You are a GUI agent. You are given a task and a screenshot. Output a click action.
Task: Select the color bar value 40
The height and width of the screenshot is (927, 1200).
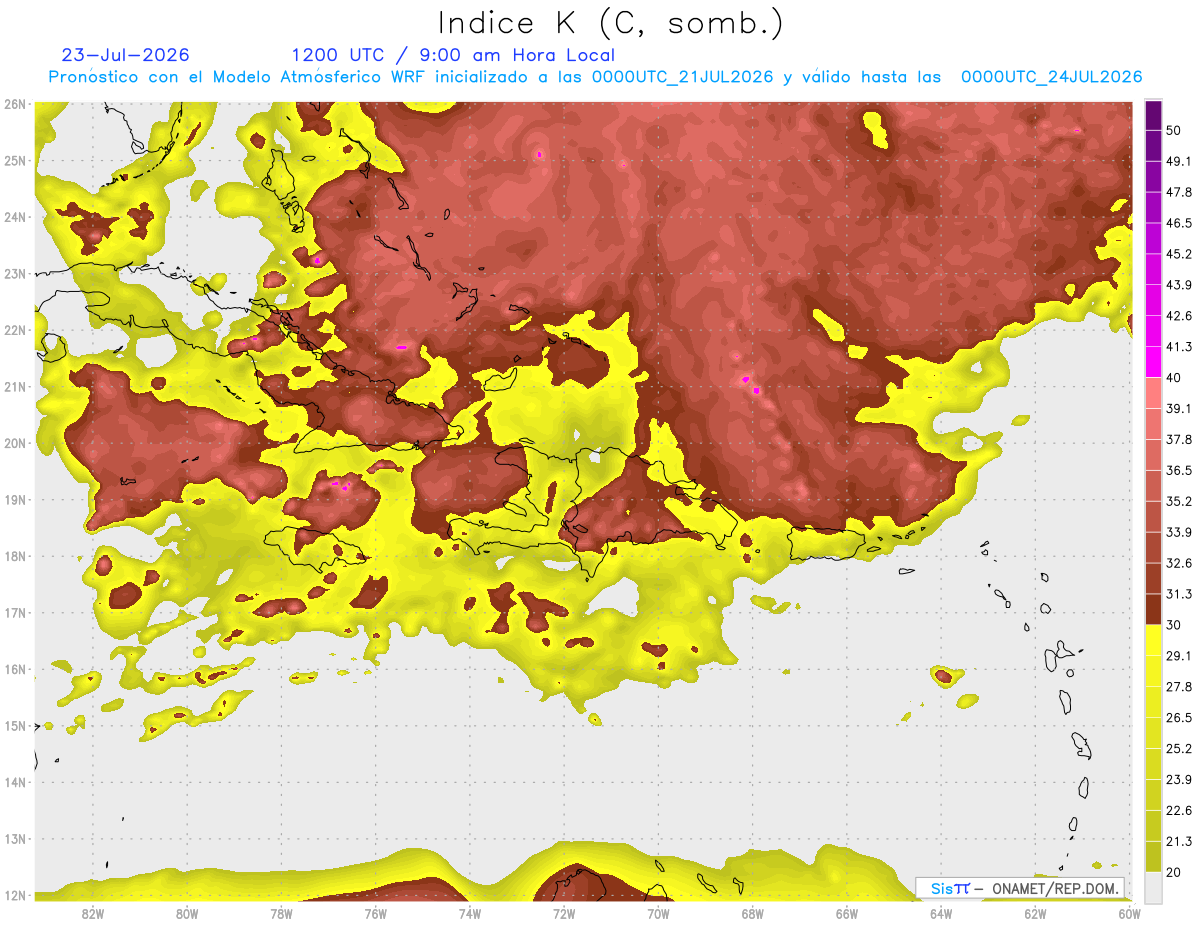pos(1173,378)
